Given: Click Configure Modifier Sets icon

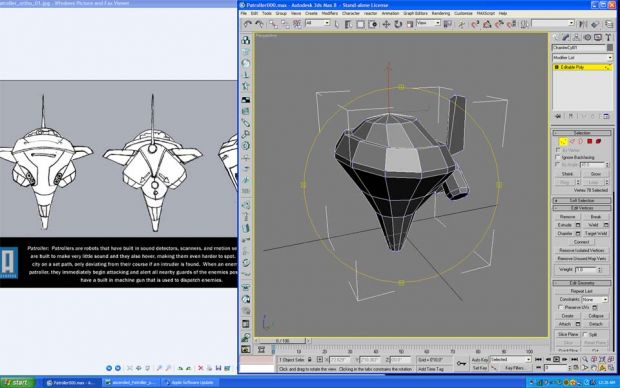Looking at the screenshot, I should pos(606,116).
